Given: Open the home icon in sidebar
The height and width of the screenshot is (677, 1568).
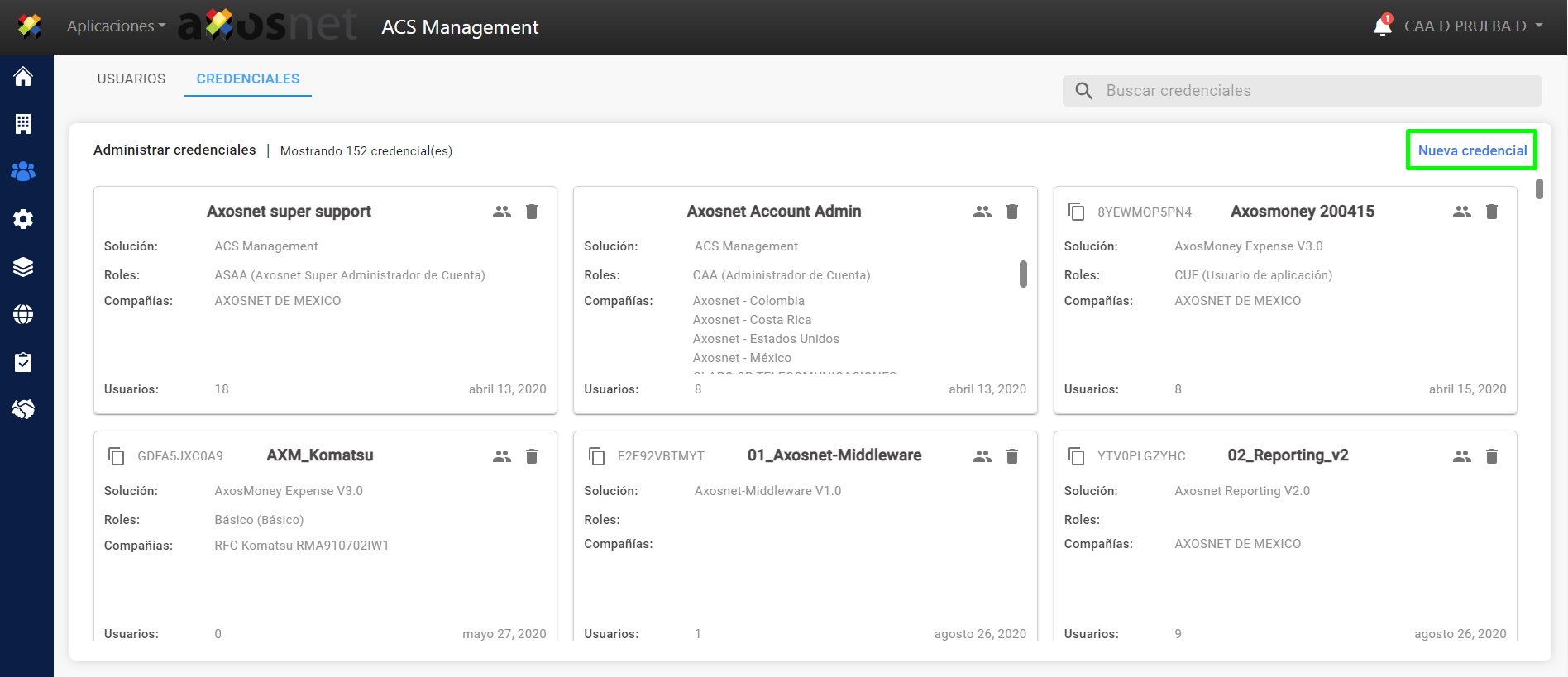Looking at the screenshot, I should pyautogui.click(x=23, y=77).
